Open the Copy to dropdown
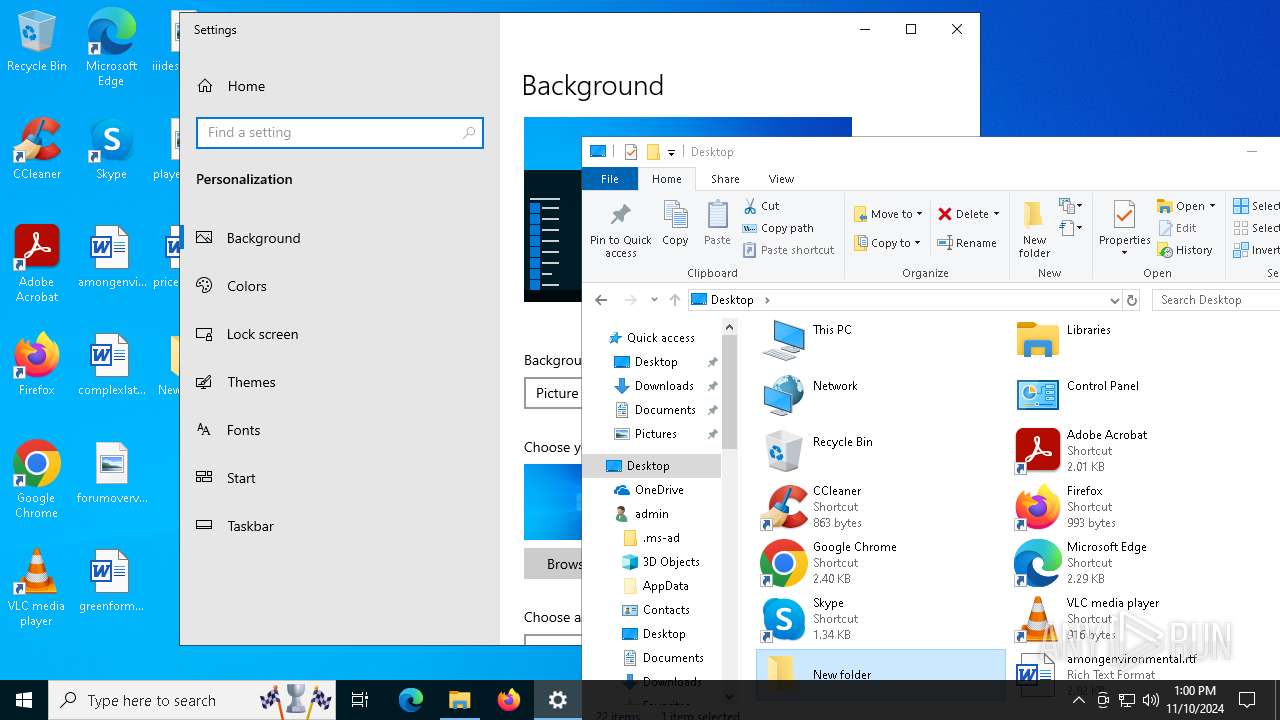Viewport: 1280px width, 720px height. [888, 243]
